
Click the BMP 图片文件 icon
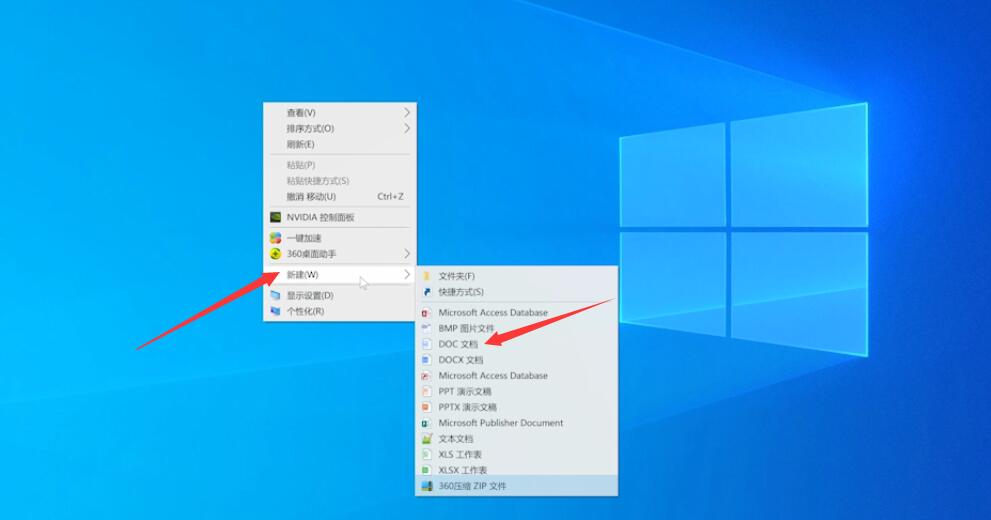(427, 328)
